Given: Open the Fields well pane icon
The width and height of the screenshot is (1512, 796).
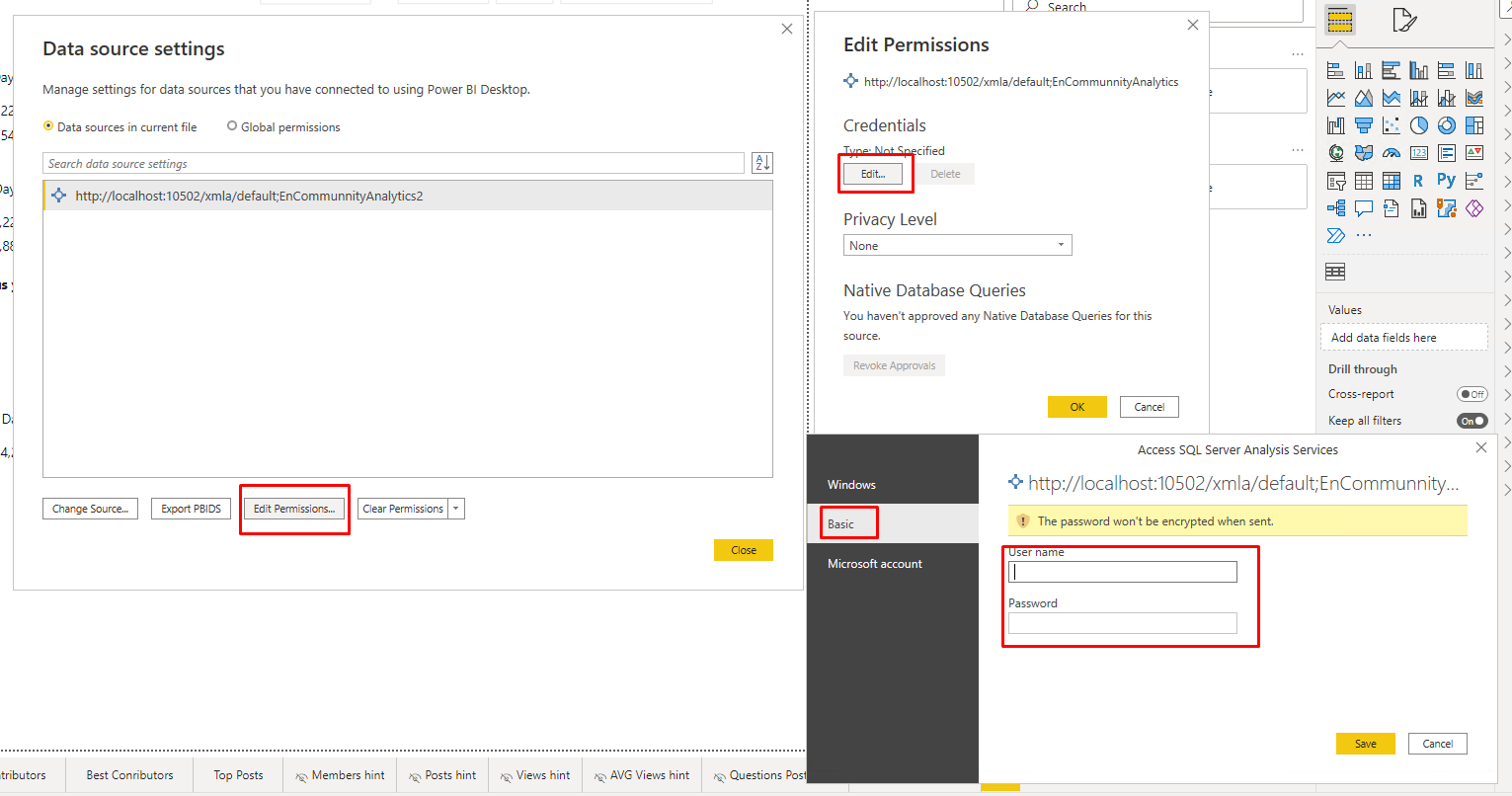Looking at the screenshot, I should point(1339,20).
